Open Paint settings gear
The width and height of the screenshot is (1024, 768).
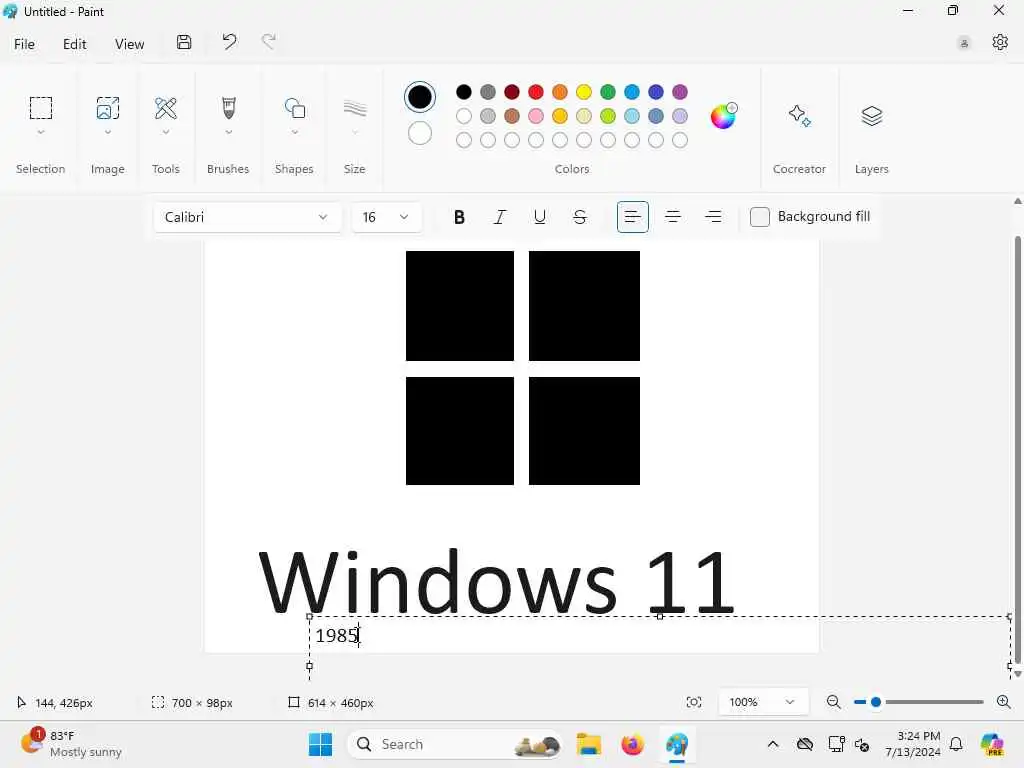point(1000,42)
